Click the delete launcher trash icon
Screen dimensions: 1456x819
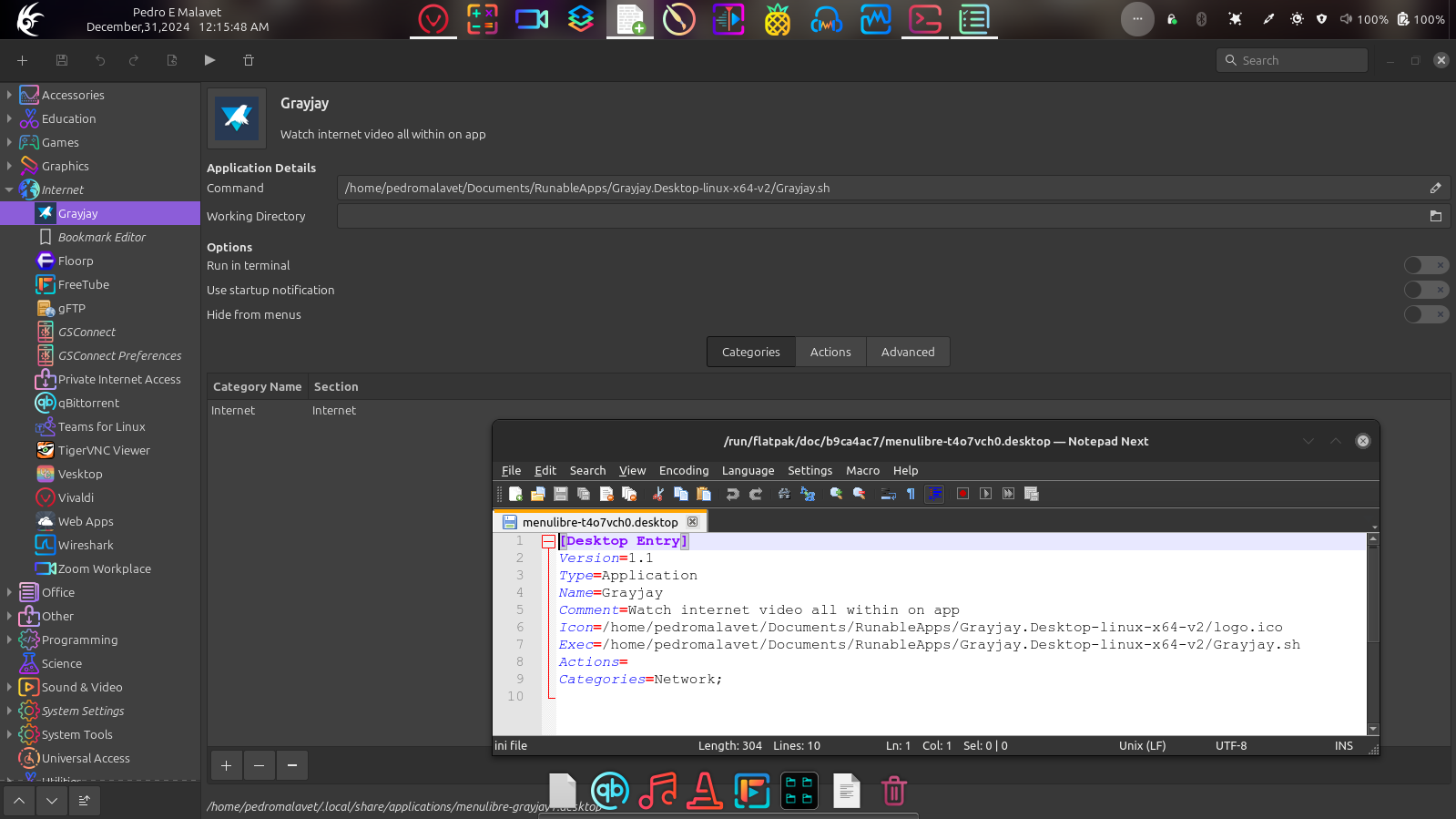[249, 60]
